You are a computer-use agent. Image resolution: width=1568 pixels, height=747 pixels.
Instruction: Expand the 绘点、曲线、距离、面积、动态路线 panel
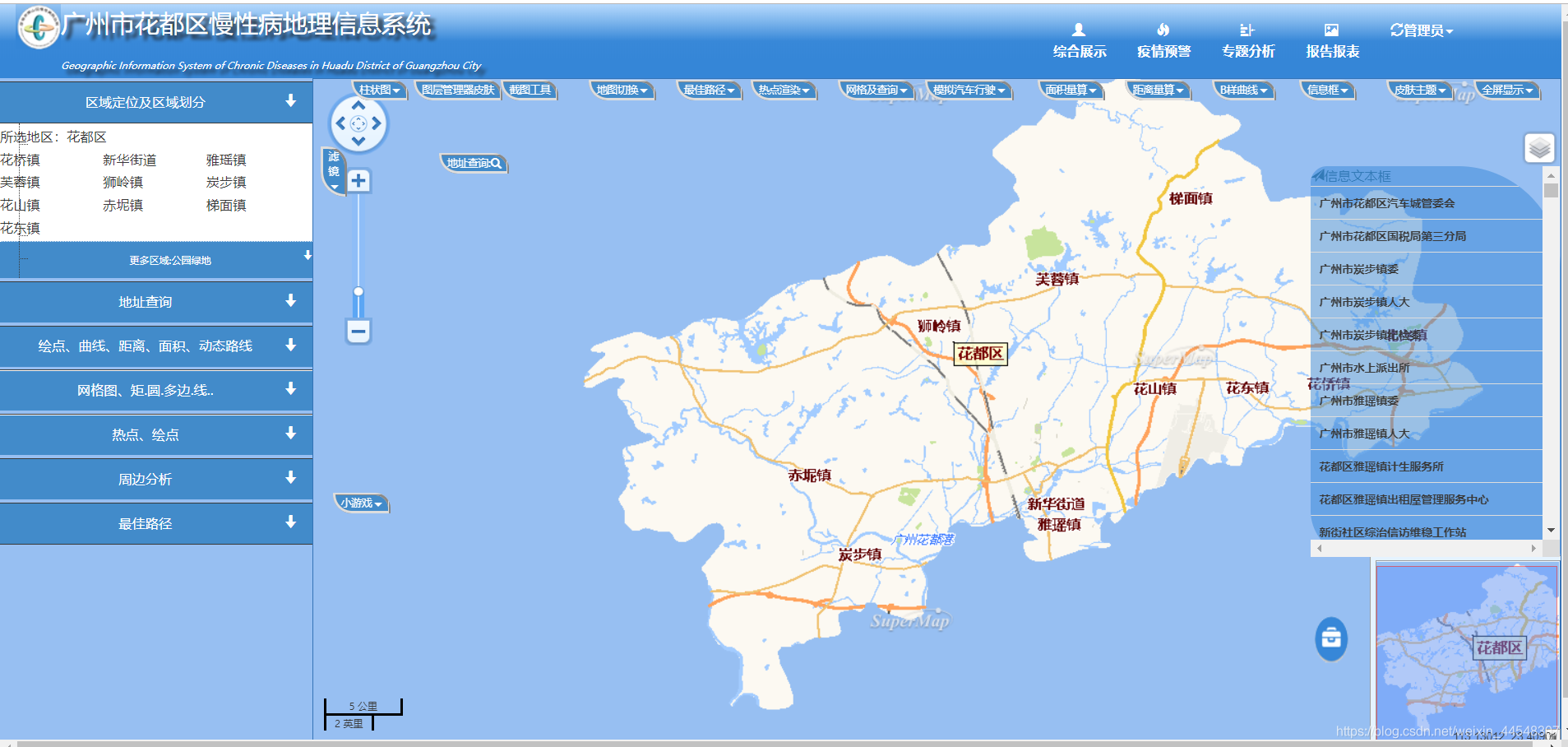coord(156,346)
